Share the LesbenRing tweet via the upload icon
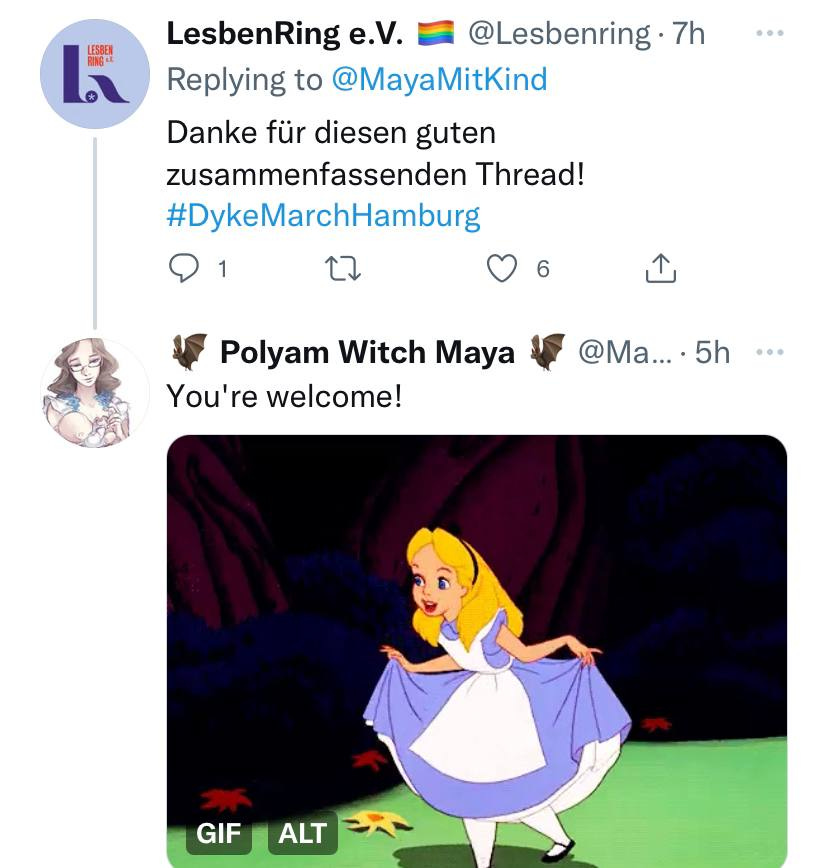Image resolution: width=828 pixels, height=868 pixels. pos(661,268)
